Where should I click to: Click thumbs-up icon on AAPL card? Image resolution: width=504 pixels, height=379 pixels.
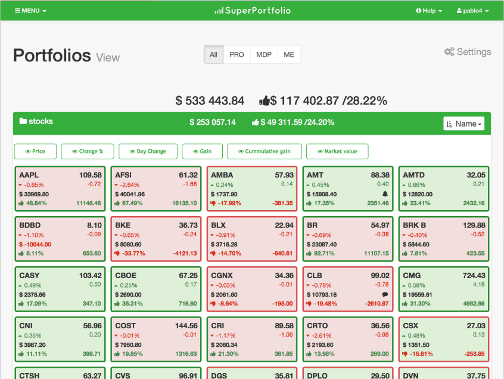pyautogui.click(x=21, y=203)
